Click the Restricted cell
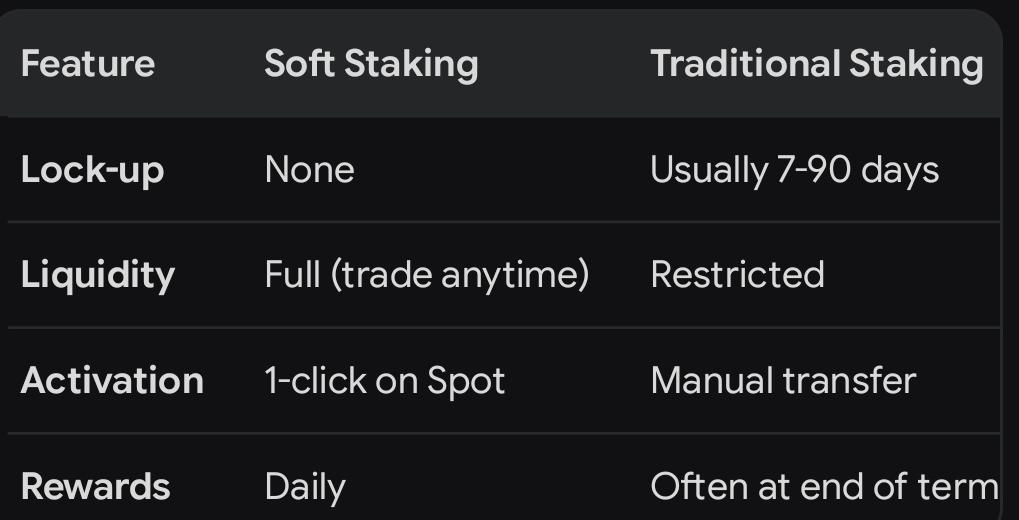 [738, 274]
